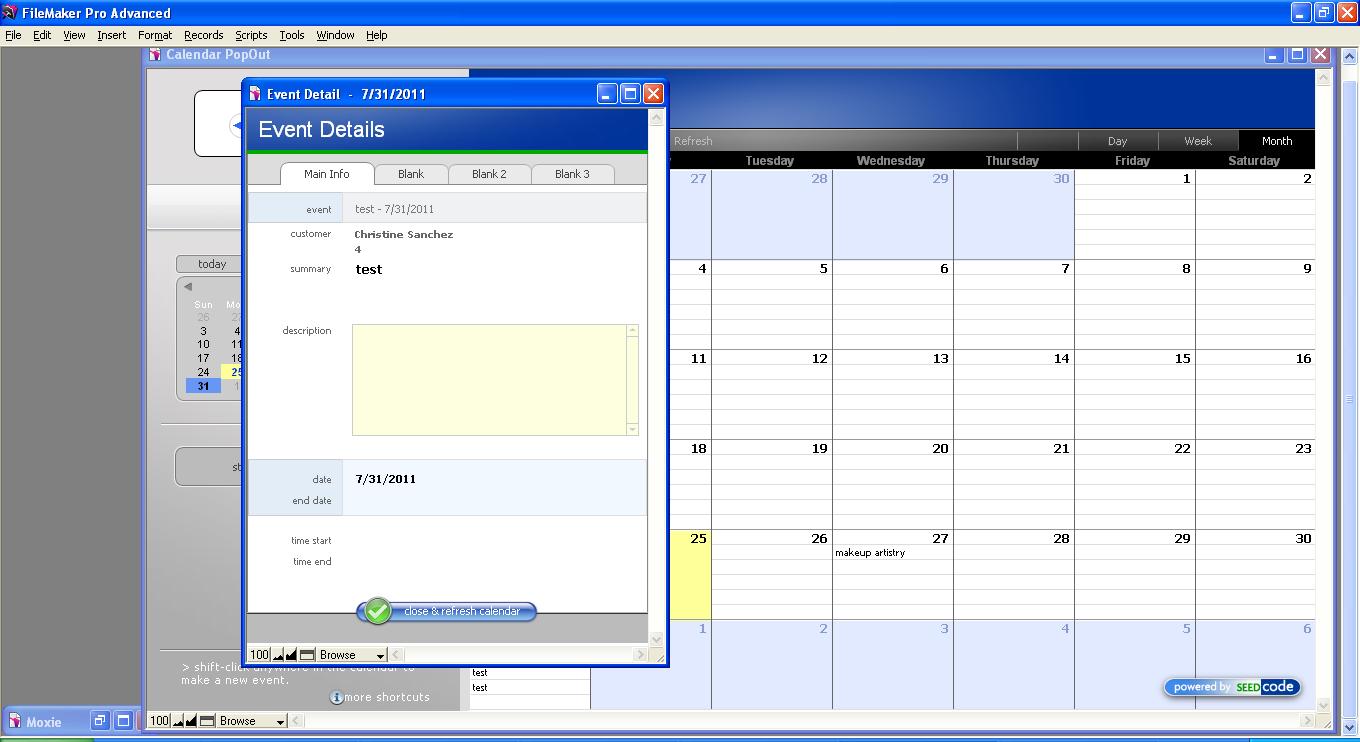This screenshot has width=1360, height=742.
Task: Click the today button
Action: tap(210, 264)
